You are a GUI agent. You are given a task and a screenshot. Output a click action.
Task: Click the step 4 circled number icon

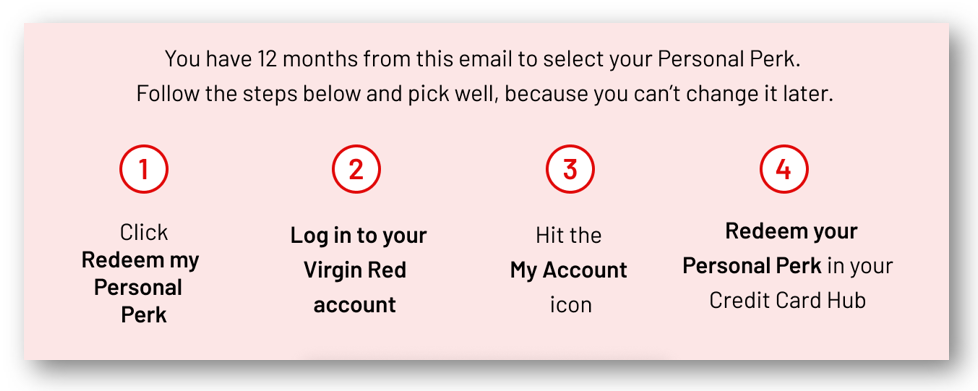pyautogui.click(x=783, y=169)
